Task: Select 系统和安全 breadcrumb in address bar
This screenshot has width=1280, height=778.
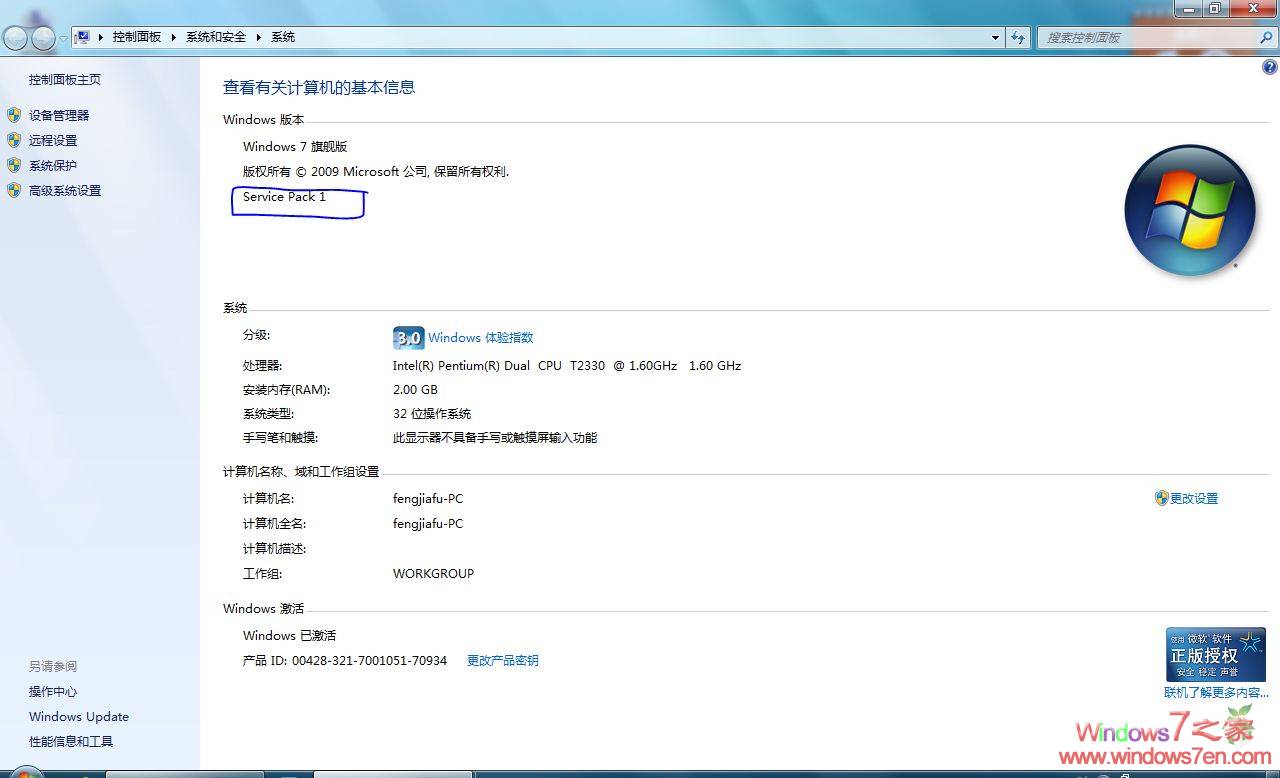Action: coord(216,37)
